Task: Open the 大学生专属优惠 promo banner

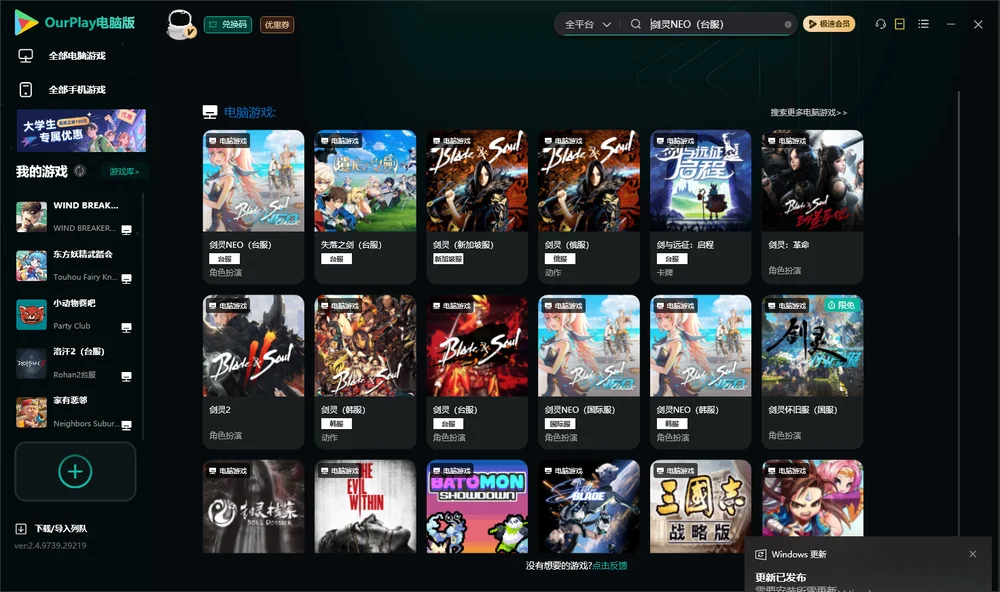Action: coord(82,130)
